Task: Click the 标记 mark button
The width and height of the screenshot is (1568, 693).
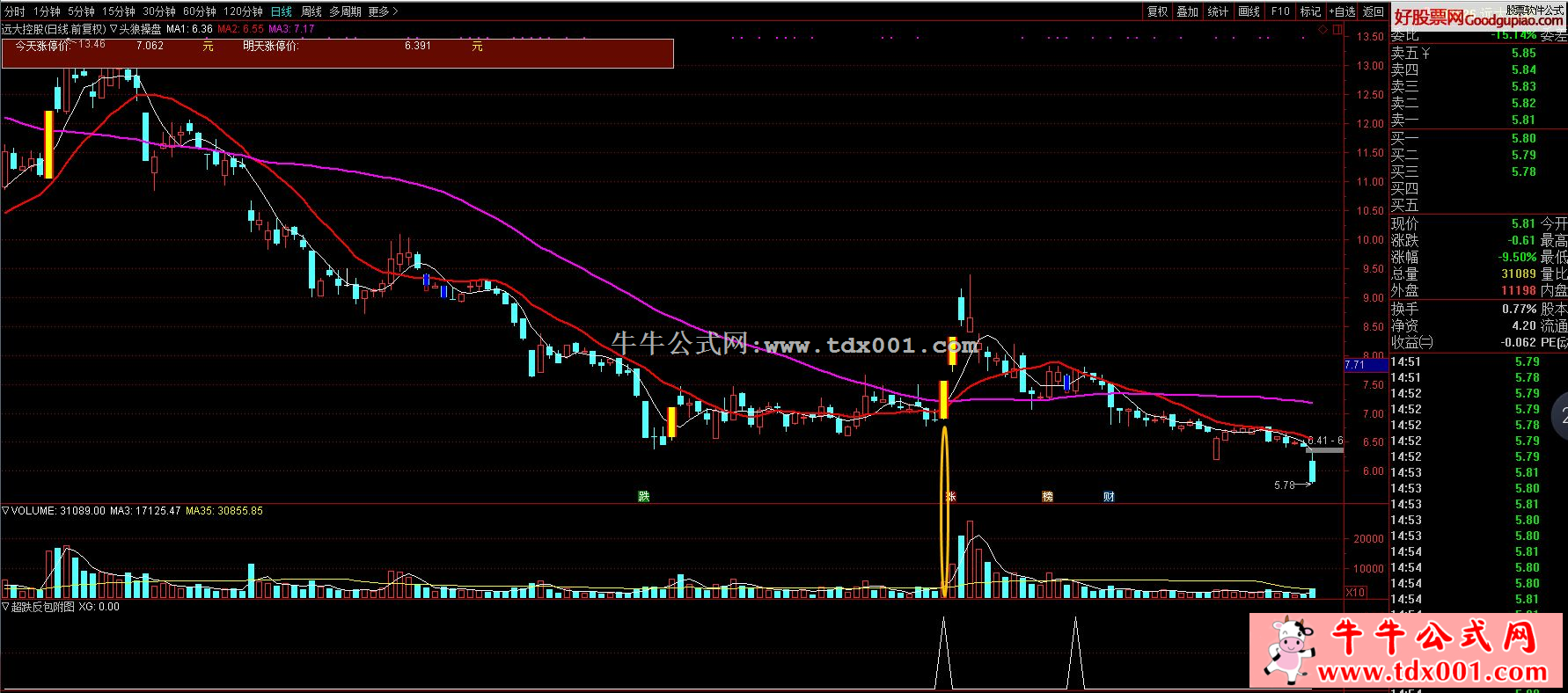Action: [1310, 11]
